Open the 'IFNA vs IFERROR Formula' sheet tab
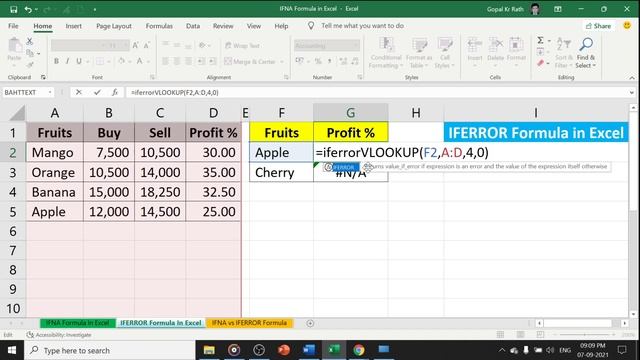Screen dimensions: 640x360 point(249,323)
